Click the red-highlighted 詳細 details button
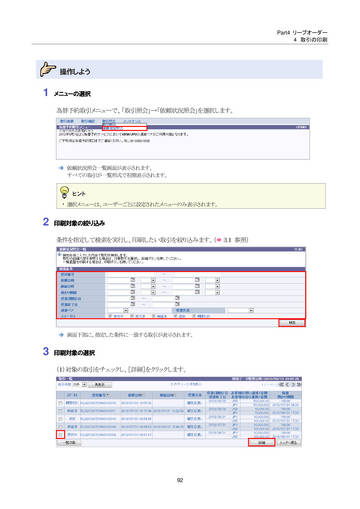 click(262, 443)
